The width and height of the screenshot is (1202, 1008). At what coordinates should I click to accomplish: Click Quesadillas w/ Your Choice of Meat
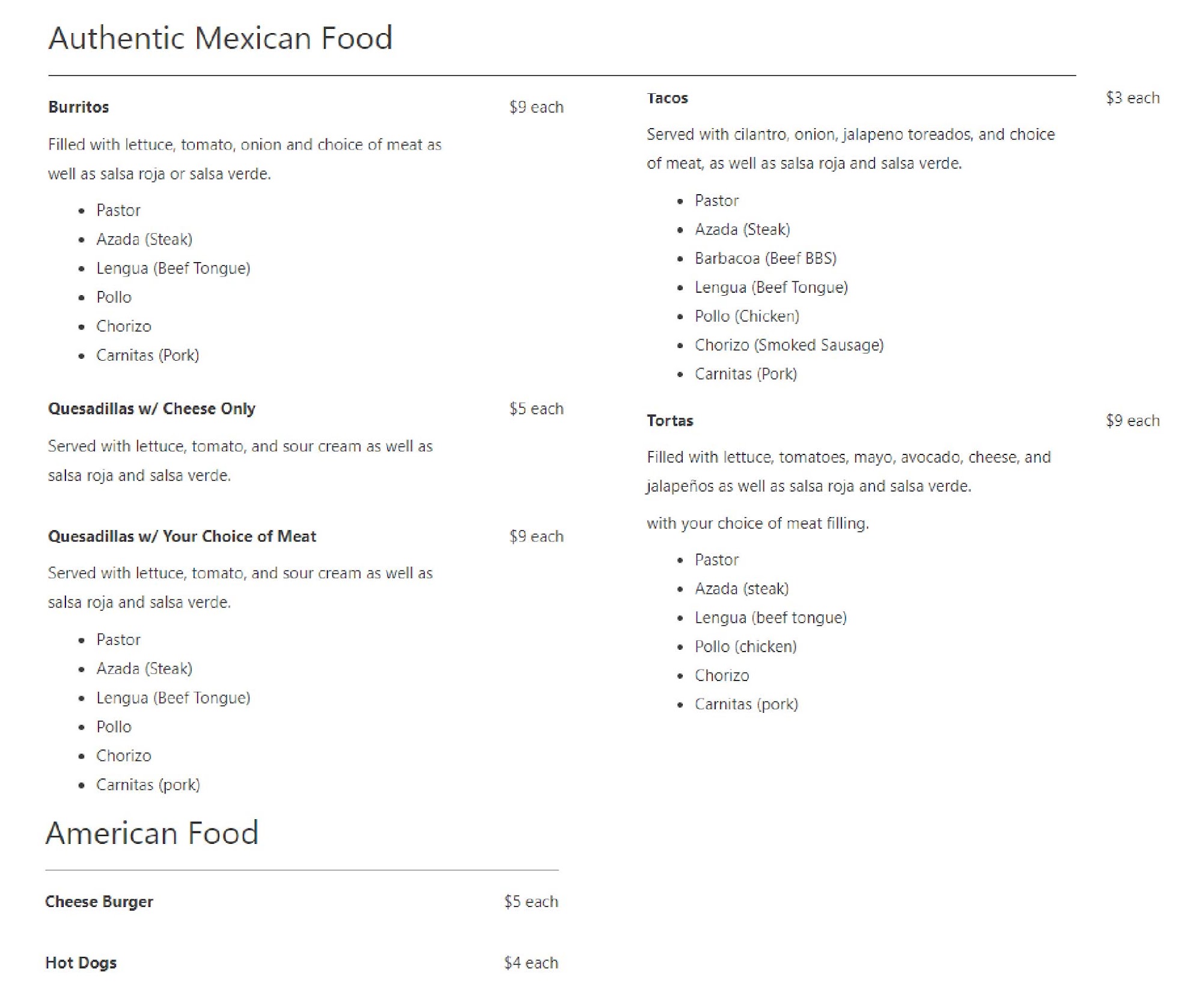point(182,536)
